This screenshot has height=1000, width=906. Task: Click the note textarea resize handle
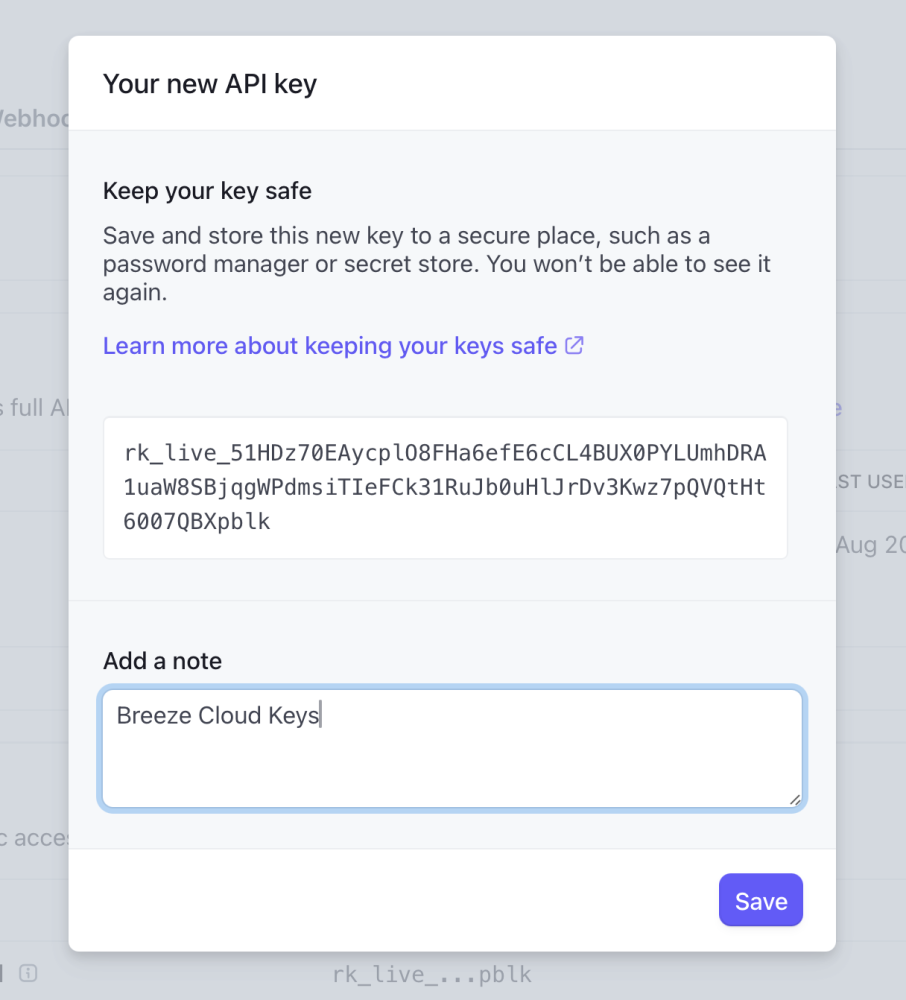[x=794, y=798]
